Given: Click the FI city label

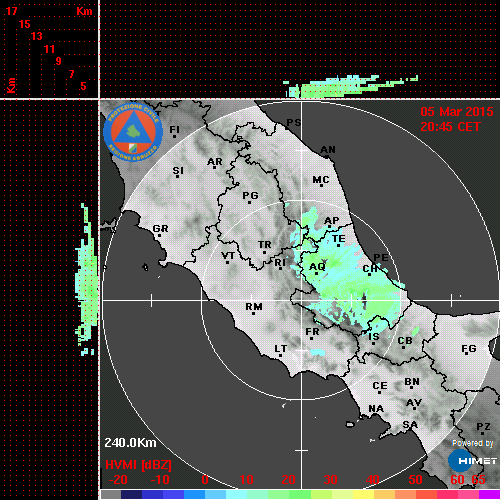Looking at the screenshot, I should pos(175,129).
